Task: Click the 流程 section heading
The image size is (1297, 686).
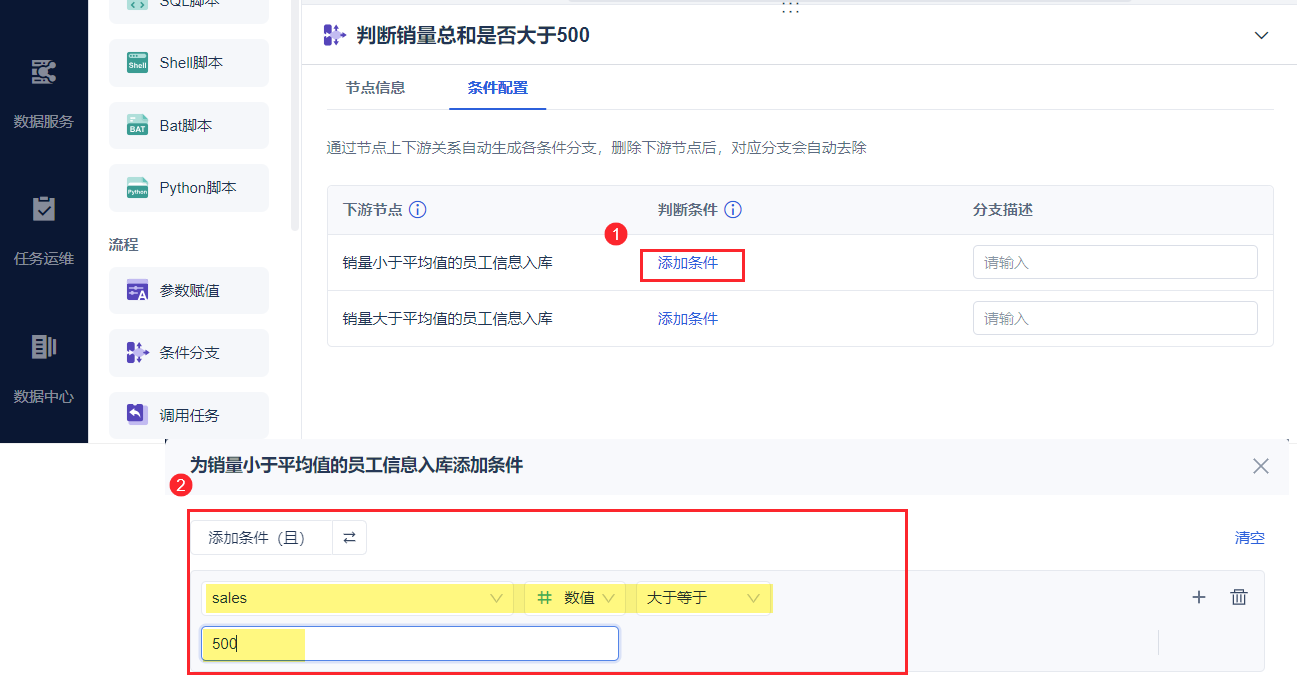Action: tap(123, 244)
